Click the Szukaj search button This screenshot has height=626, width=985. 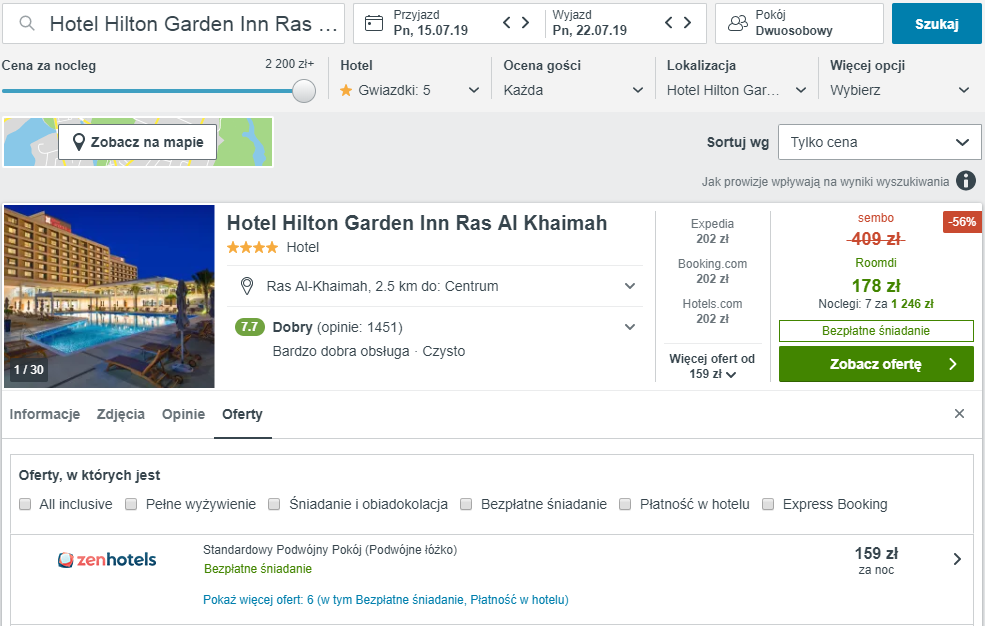(x=937, y=24)
